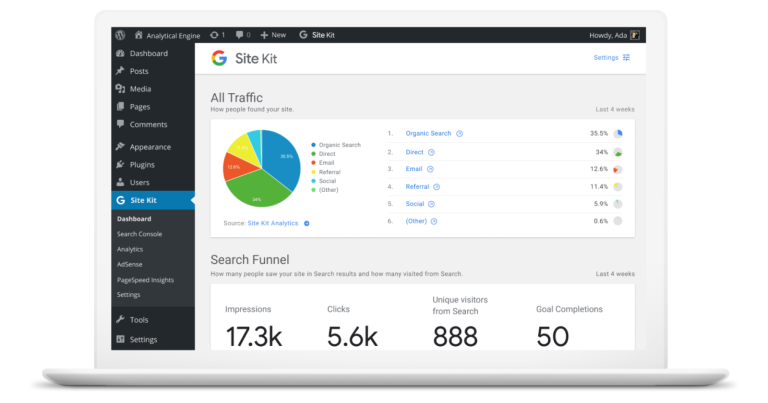Click the WordPress logo in the admin bar

[120, 35]
